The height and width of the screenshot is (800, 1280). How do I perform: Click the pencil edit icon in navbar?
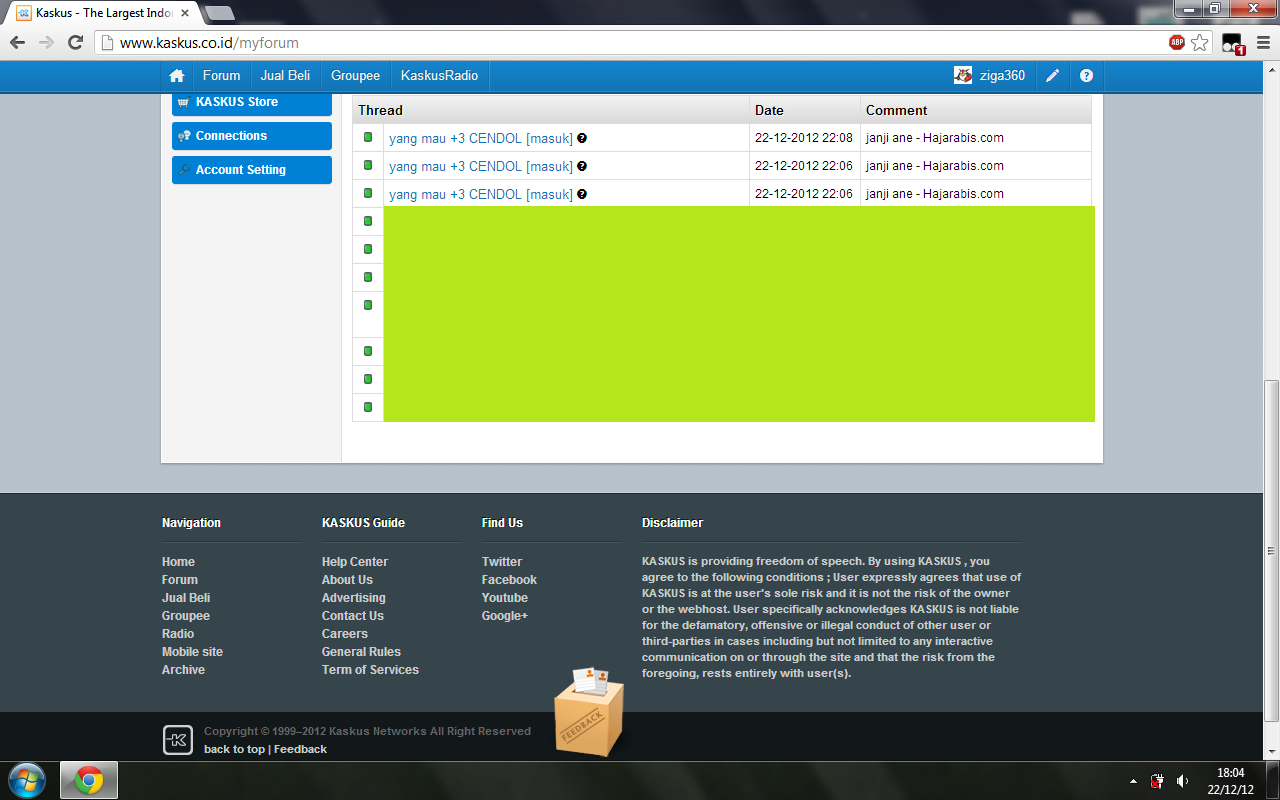(x=1053, y=76)
